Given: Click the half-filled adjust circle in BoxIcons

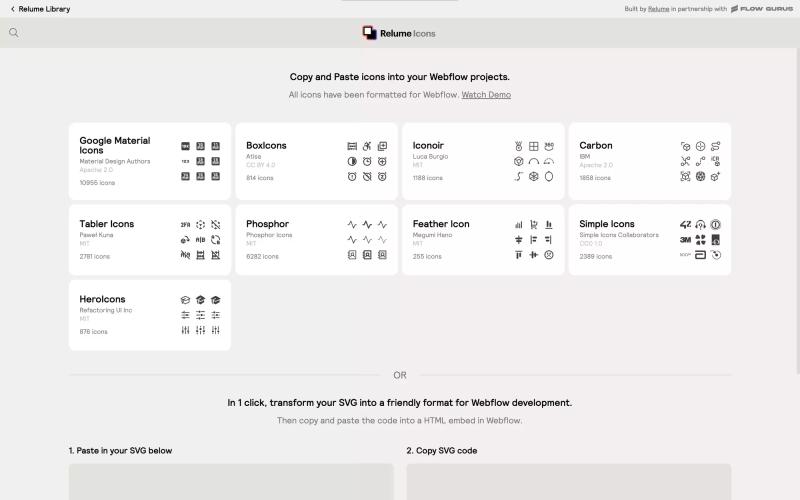Looking at the screenshot, I should click(x=352, y=161).
